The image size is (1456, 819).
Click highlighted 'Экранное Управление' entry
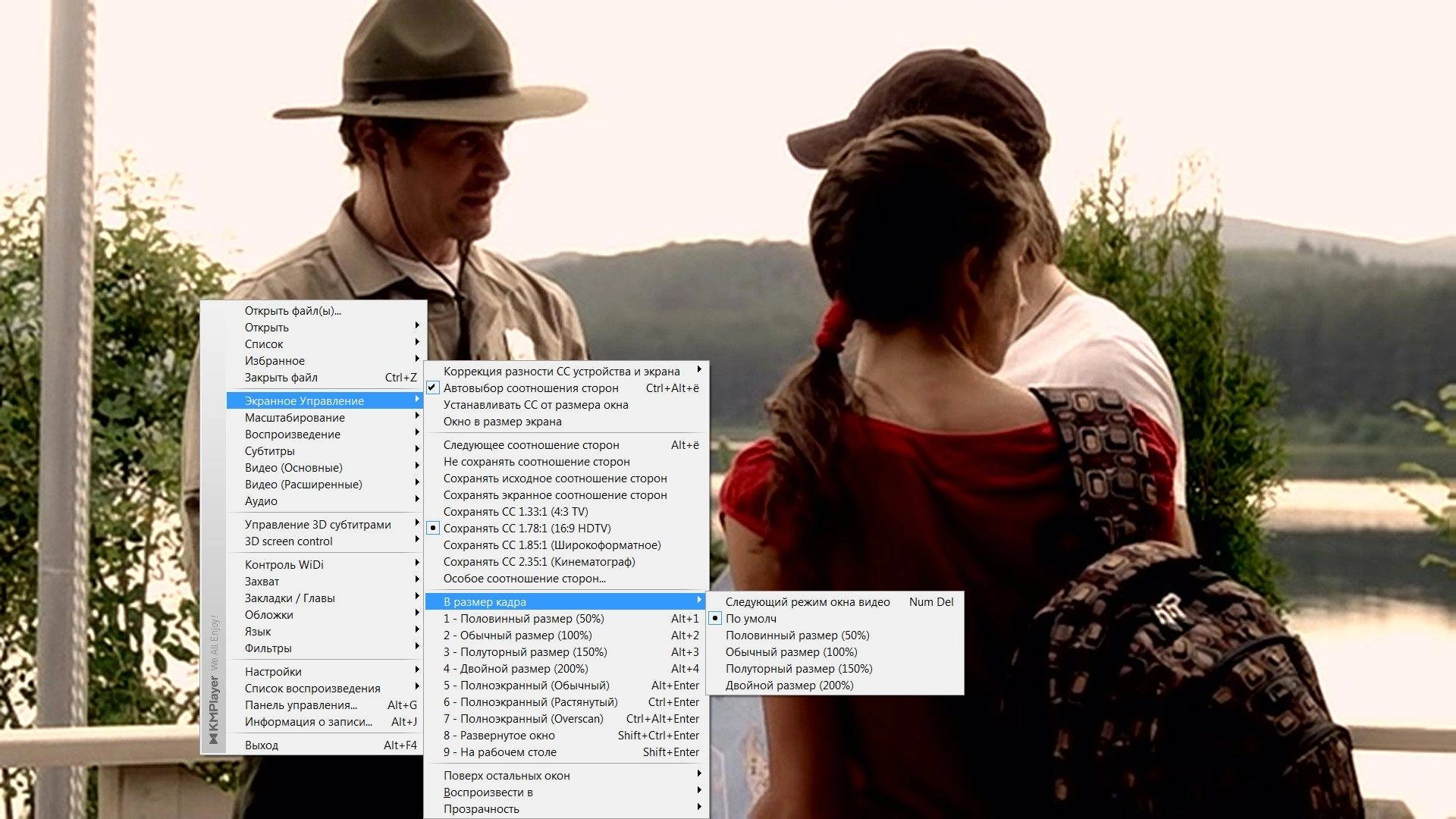point(325,400)
